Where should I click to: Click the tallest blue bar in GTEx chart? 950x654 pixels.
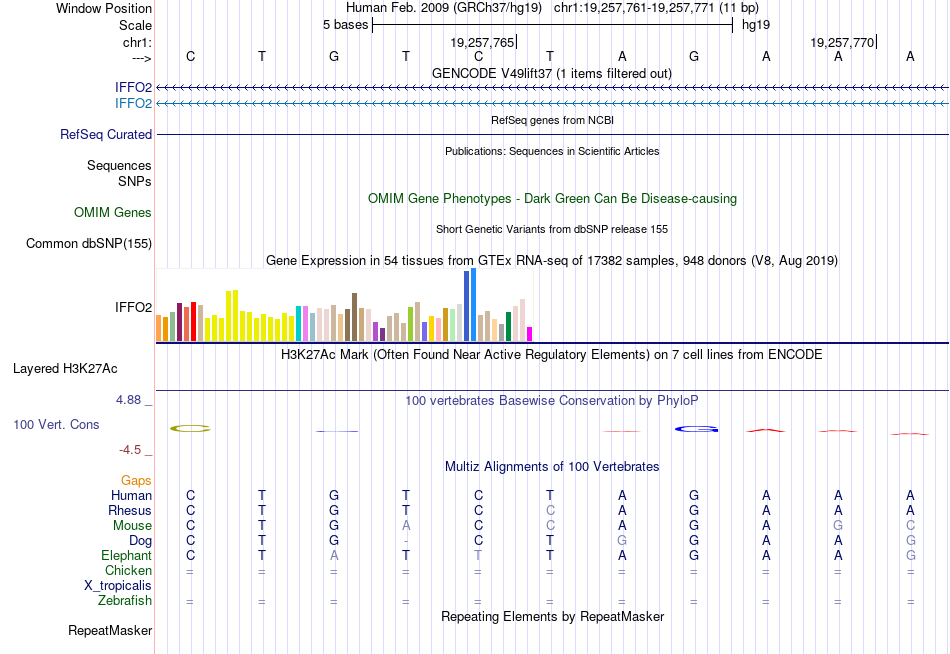point(474,305)
